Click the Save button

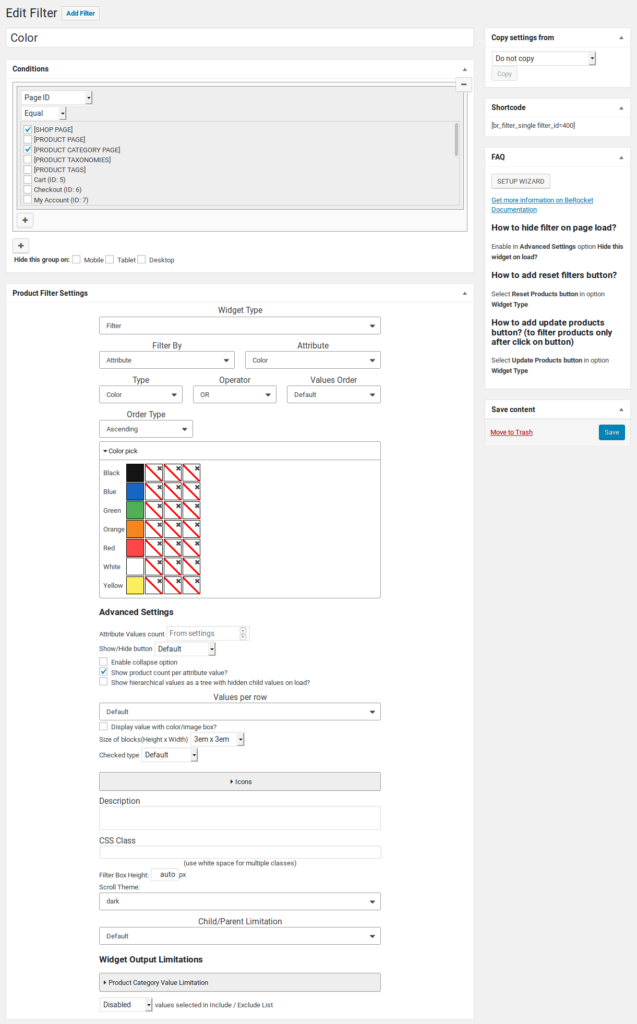point(611,432)
